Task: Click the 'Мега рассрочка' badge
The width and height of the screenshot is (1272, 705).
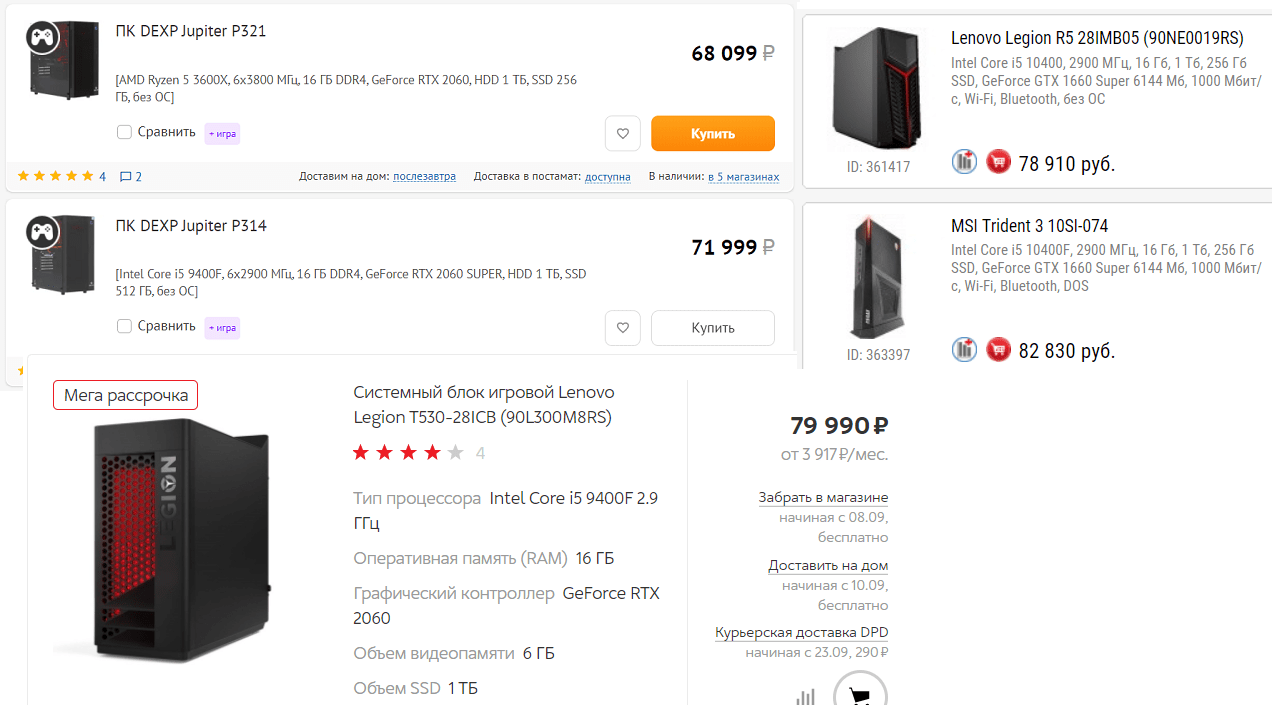Action: (126, 395)
